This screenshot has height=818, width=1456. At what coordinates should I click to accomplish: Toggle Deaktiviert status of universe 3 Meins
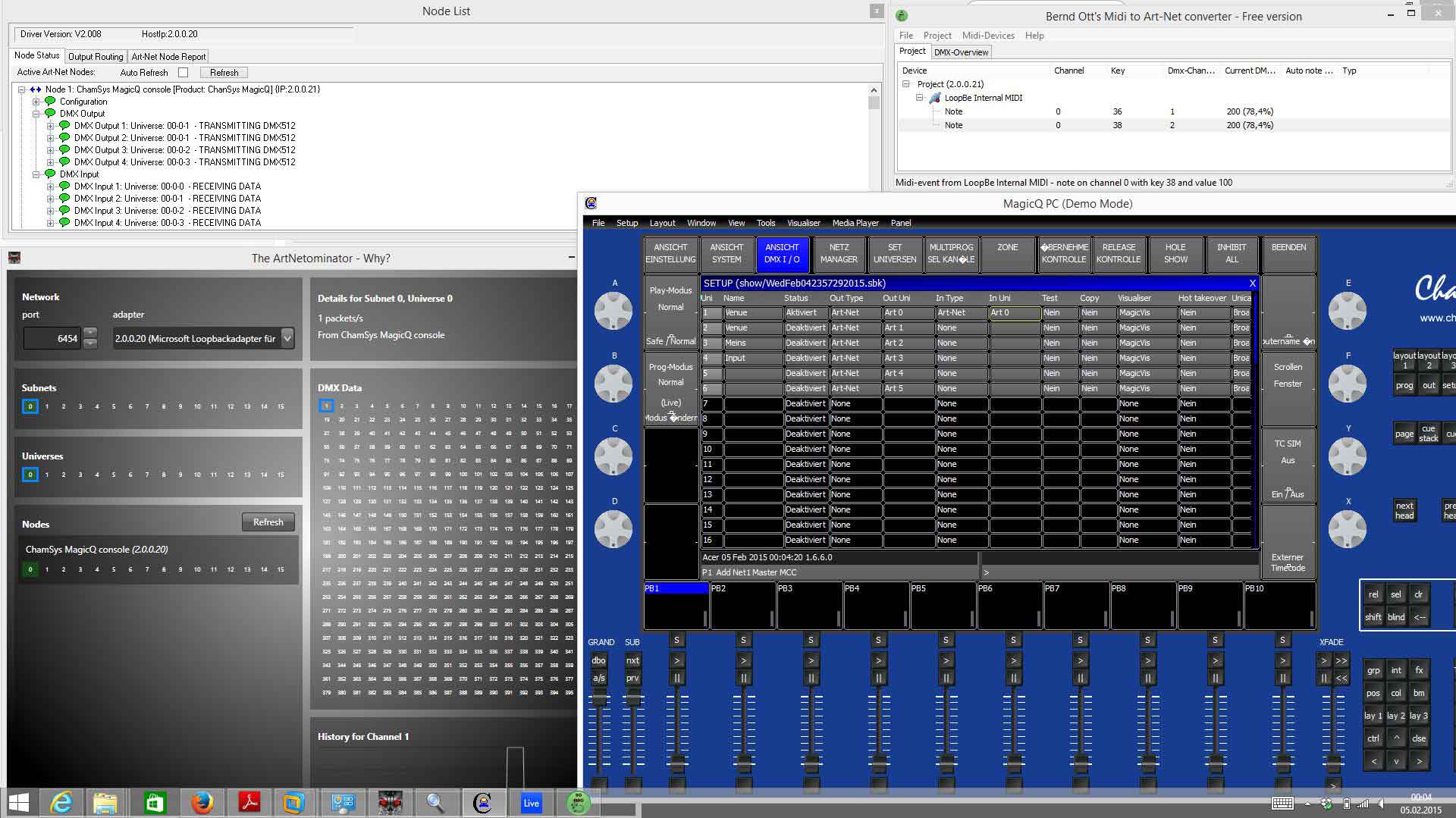click(x=806, y=343)
